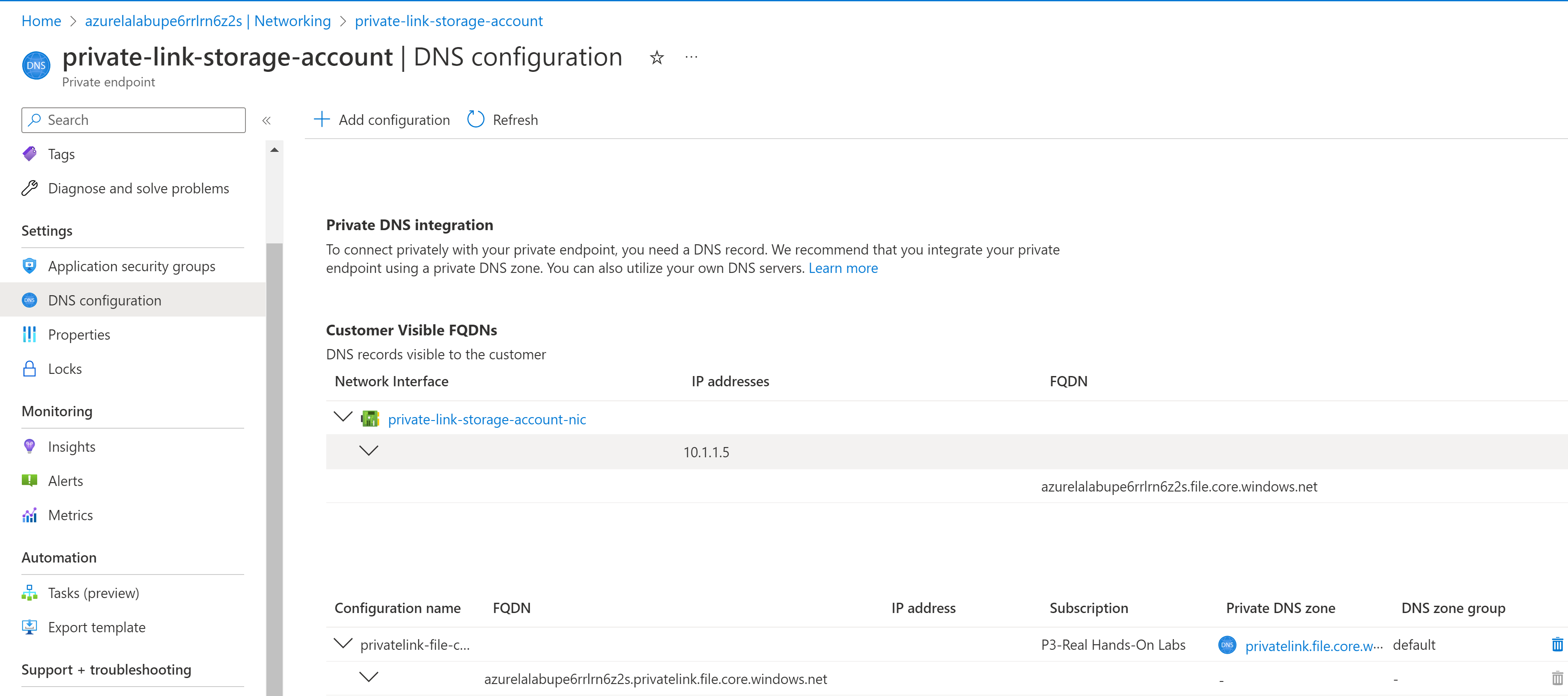Open Insights via the lightbulb icon

(x=29, y=446)
